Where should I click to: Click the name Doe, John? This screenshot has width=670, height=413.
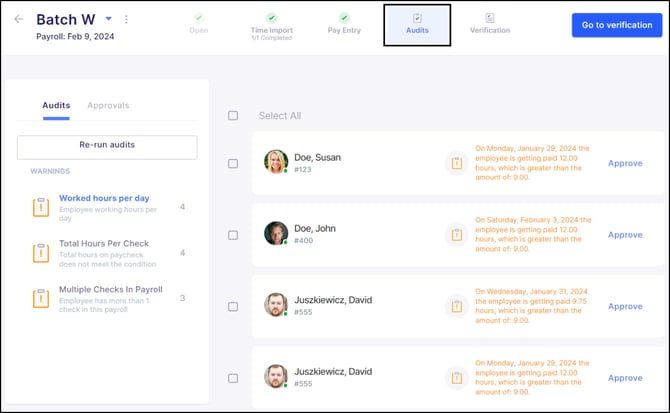[x=315, y=229]
